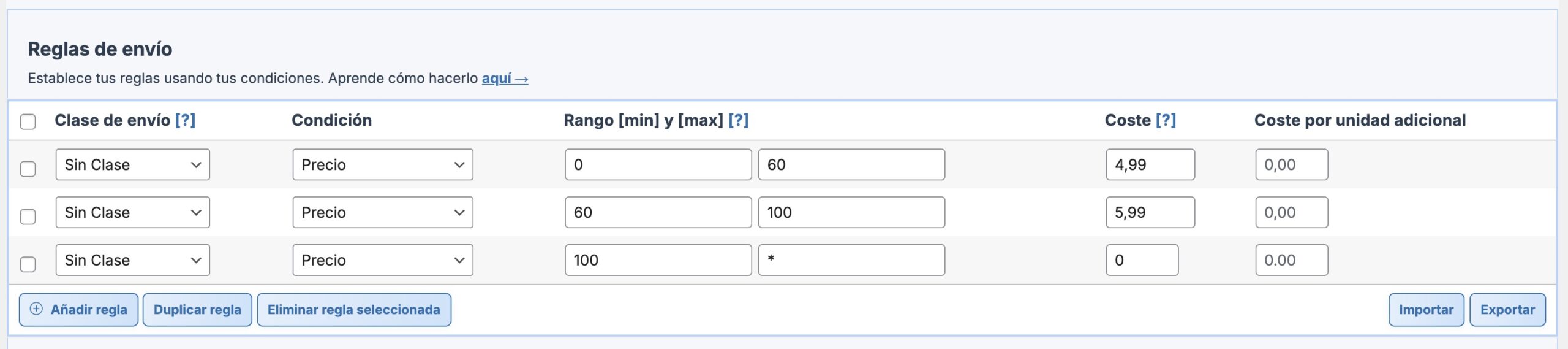Open Rango min y max help [?]
This screenshot has height=349, width=1568.
tap(738, 120)
